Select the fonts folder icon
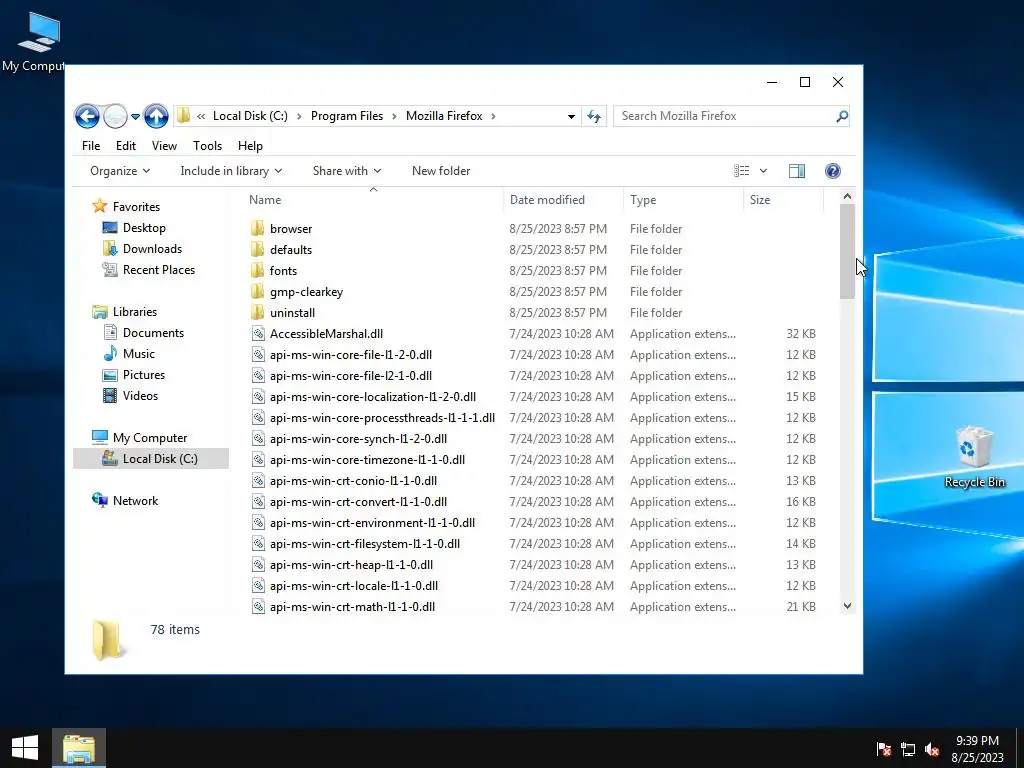The width and height of the screenshot is (1024, 768). [257, 270]
